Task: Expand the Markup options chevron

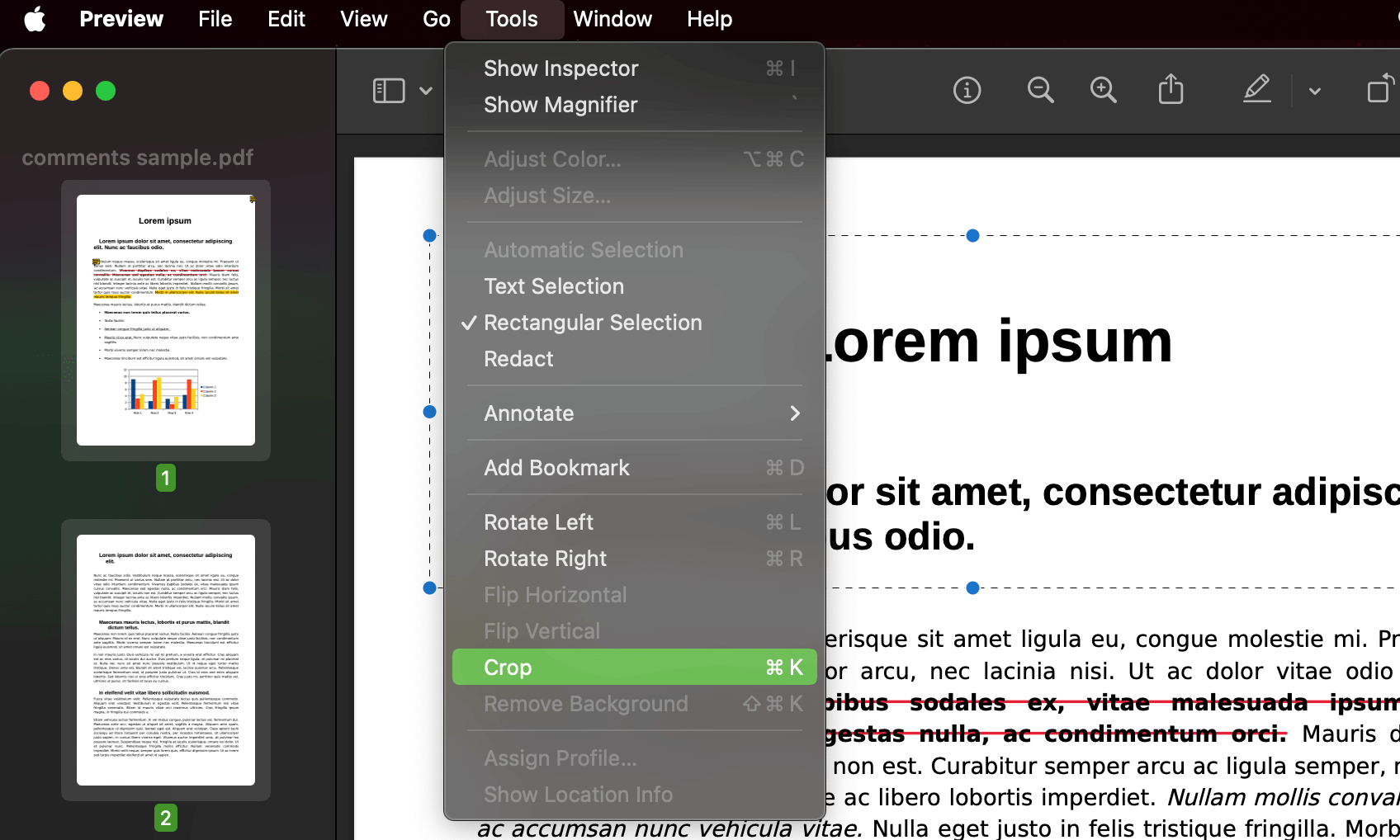Action: click(1315, 92)
